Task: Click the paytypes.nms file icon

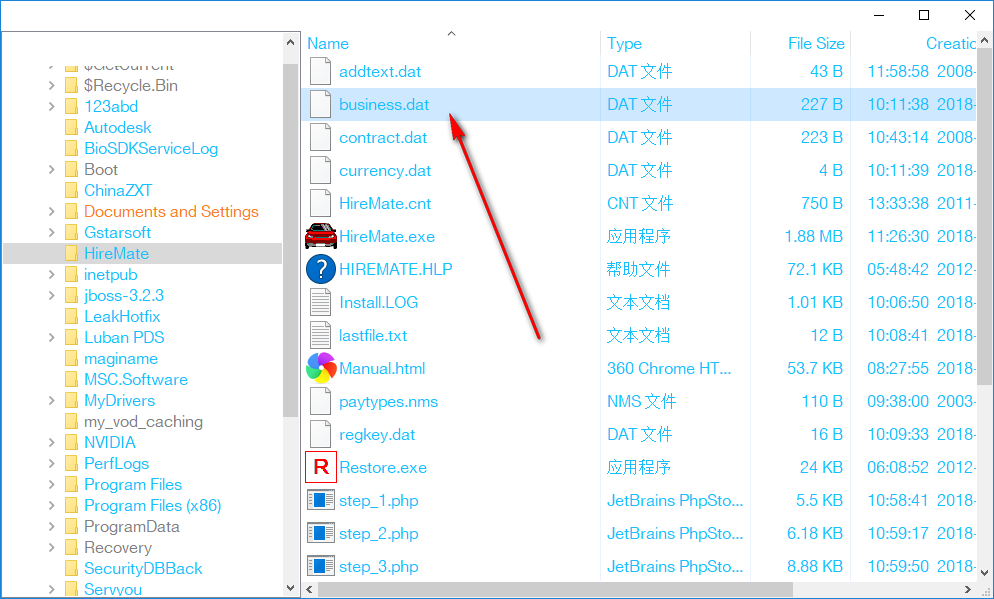Action: click(x=320, y=401)
